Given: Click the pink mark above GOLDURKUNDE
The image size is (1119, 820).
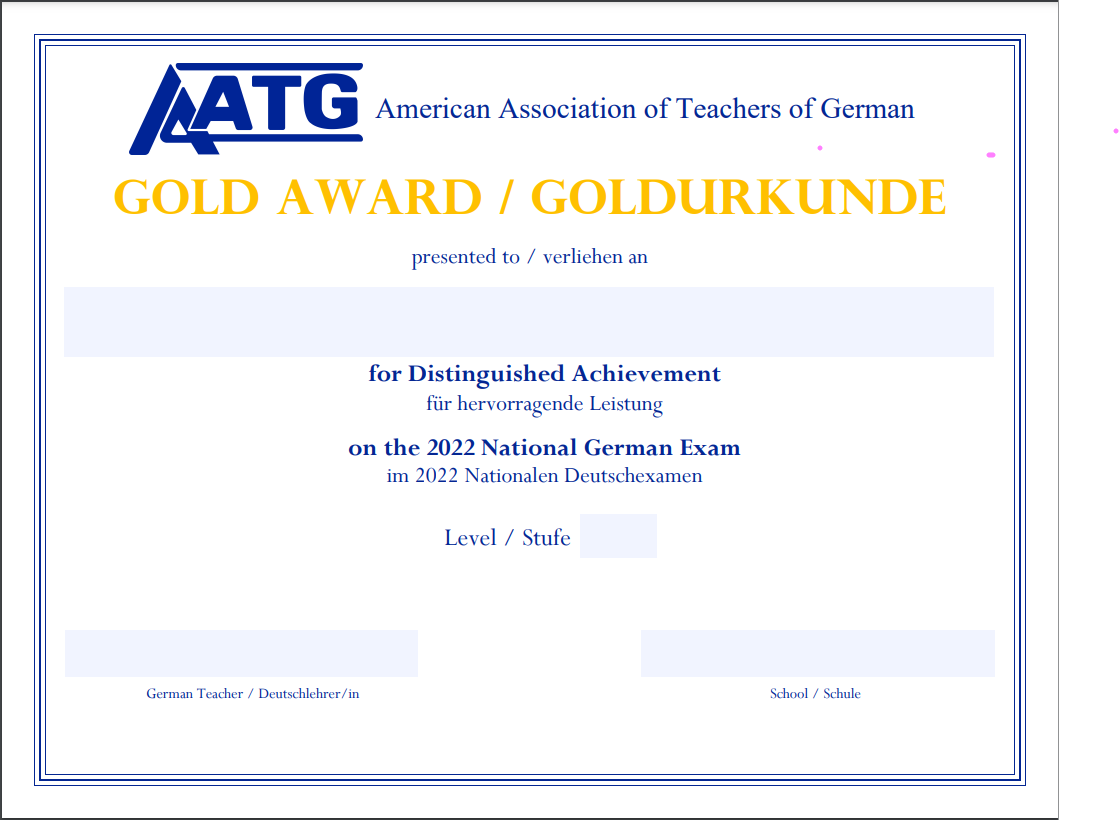Looking at the screenshot, I should click(x=820, y=147).
